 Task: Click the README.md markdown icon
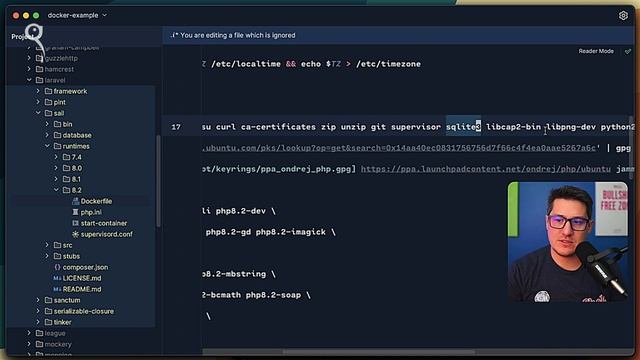click(x=57, y=289)
